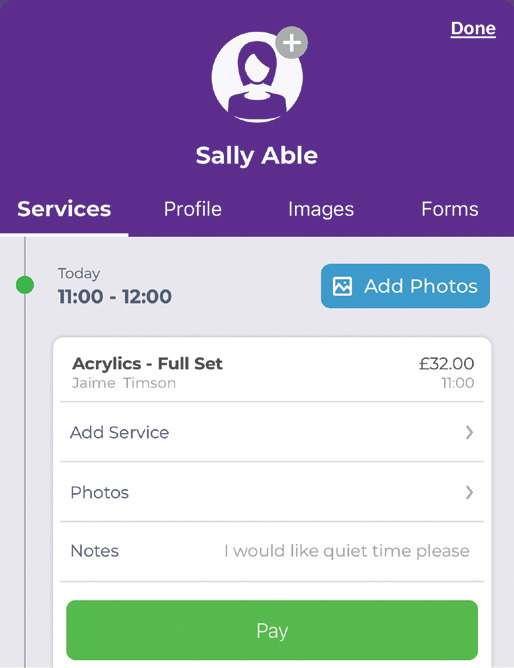Tap the Sally Able client name
Viewport: 514px width, 668px height.
click(257, 155)
